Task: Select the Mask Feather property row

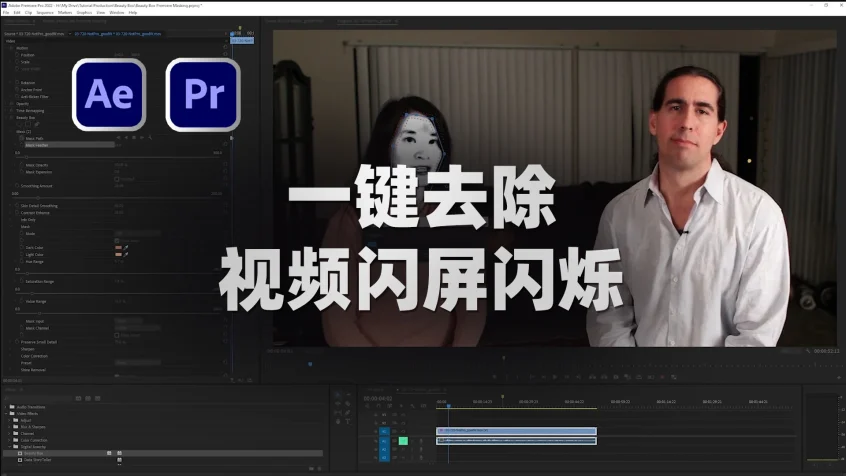Action: [x=69, y=145]
